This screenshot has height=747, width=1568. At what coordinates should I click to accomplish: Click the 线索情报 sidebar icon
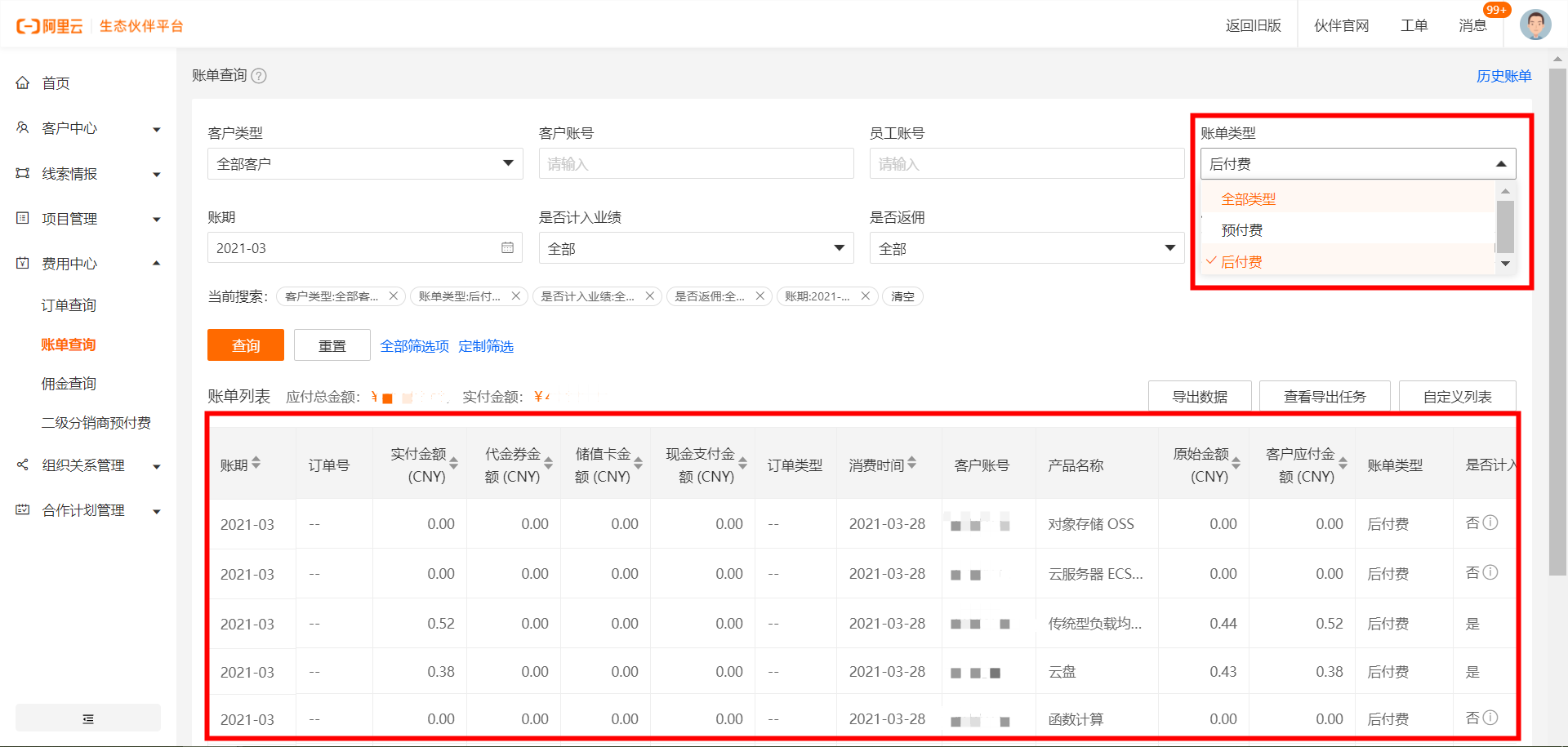click(23, 173)
